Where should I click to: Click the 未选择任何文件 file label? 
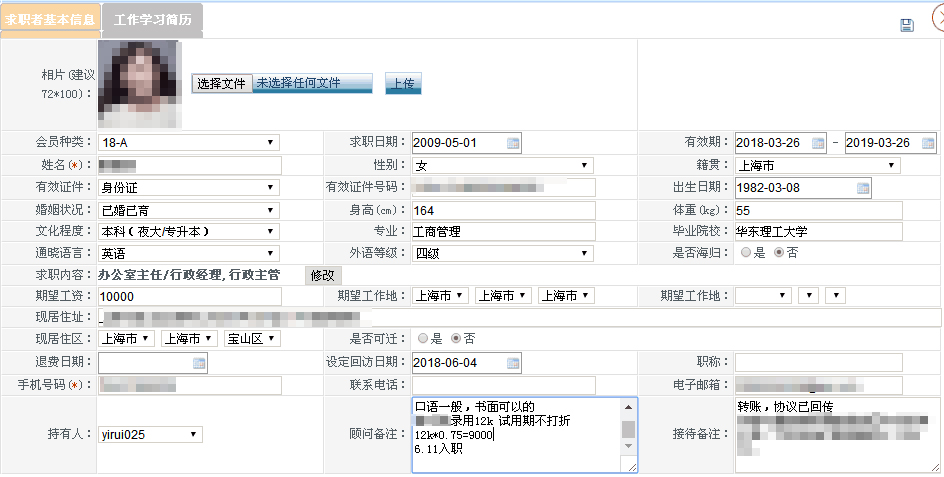point(298,83)
